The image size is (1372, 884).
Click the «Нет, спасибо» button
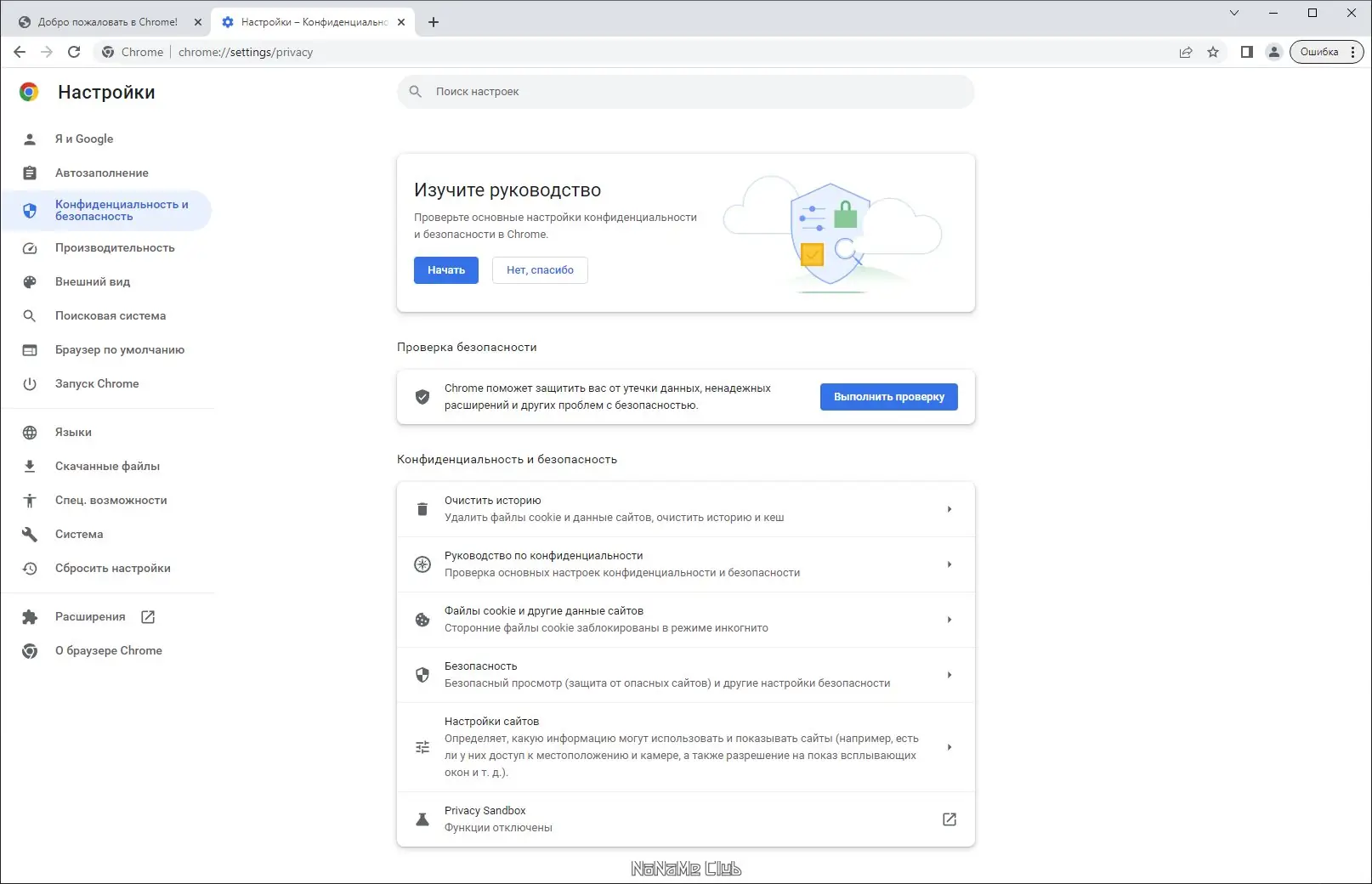(539, 270)
